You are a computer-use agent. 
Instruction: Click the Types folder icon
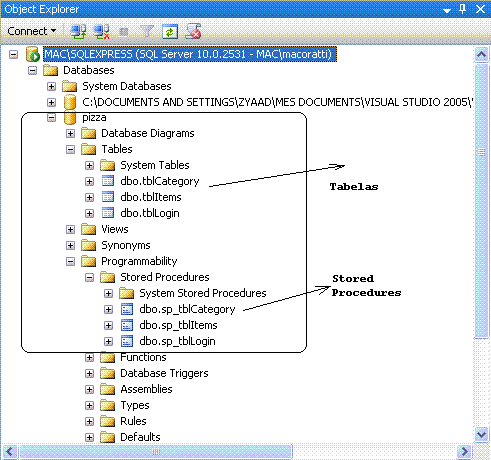tap(108, 405)
